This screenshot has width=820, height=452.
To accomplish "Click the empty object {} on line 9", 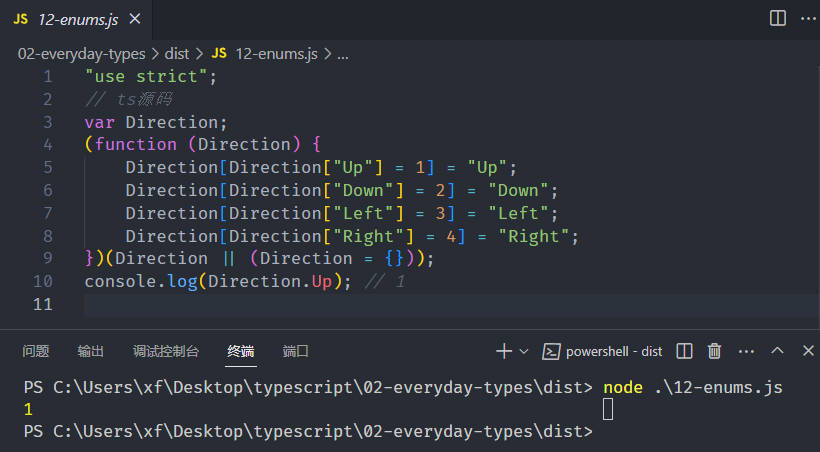I will [x=395, y=258].
